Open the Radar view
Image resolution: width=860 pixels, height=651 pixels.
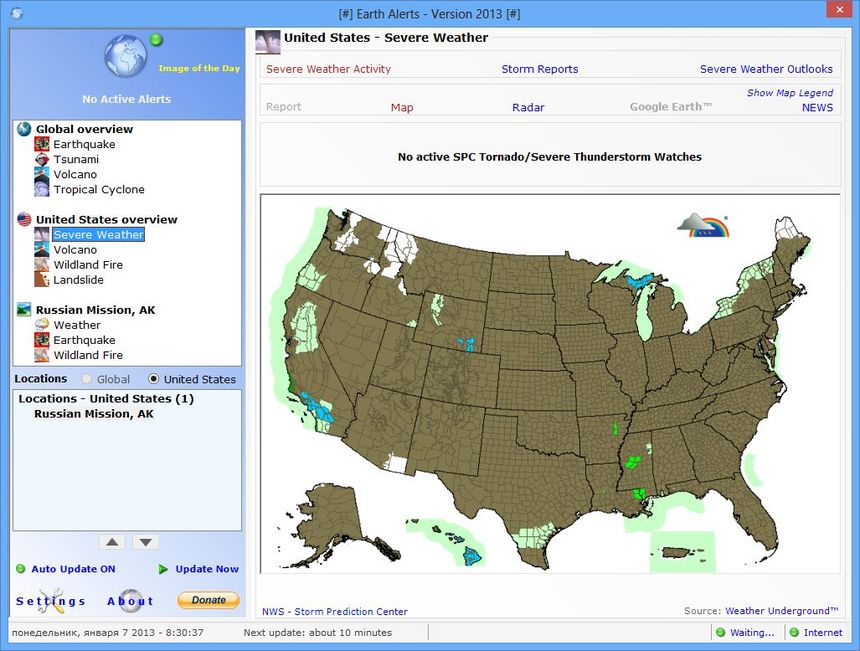point(528,107)
